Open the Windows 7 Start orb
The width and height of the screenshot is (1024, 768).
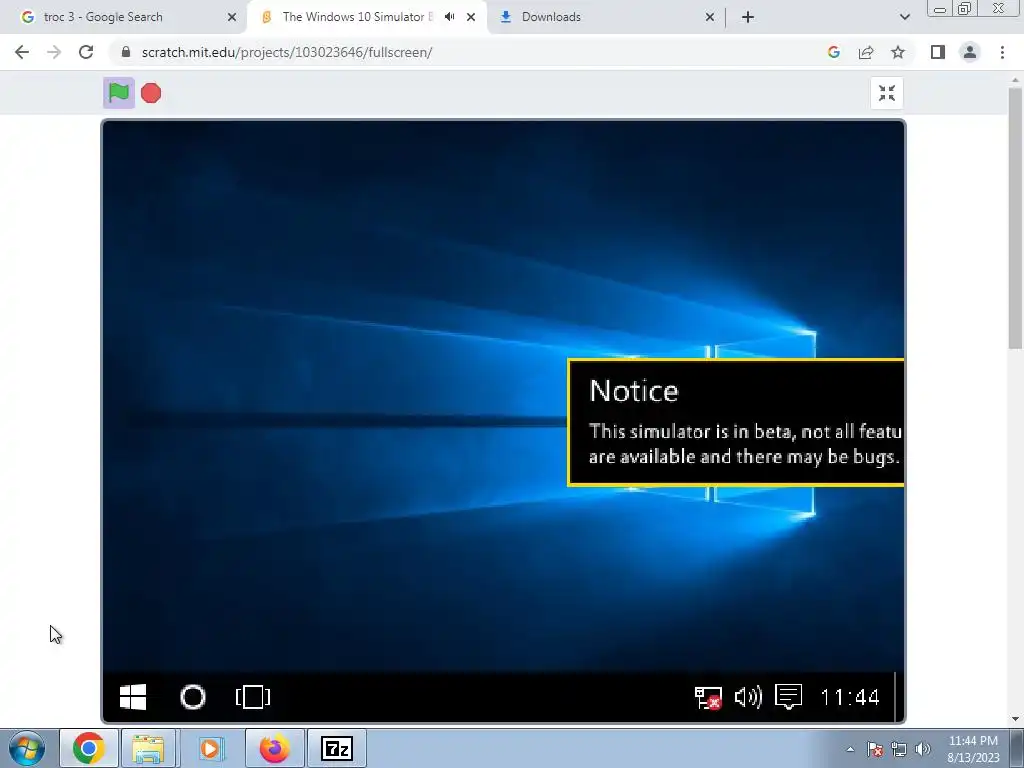click(27, 748)
